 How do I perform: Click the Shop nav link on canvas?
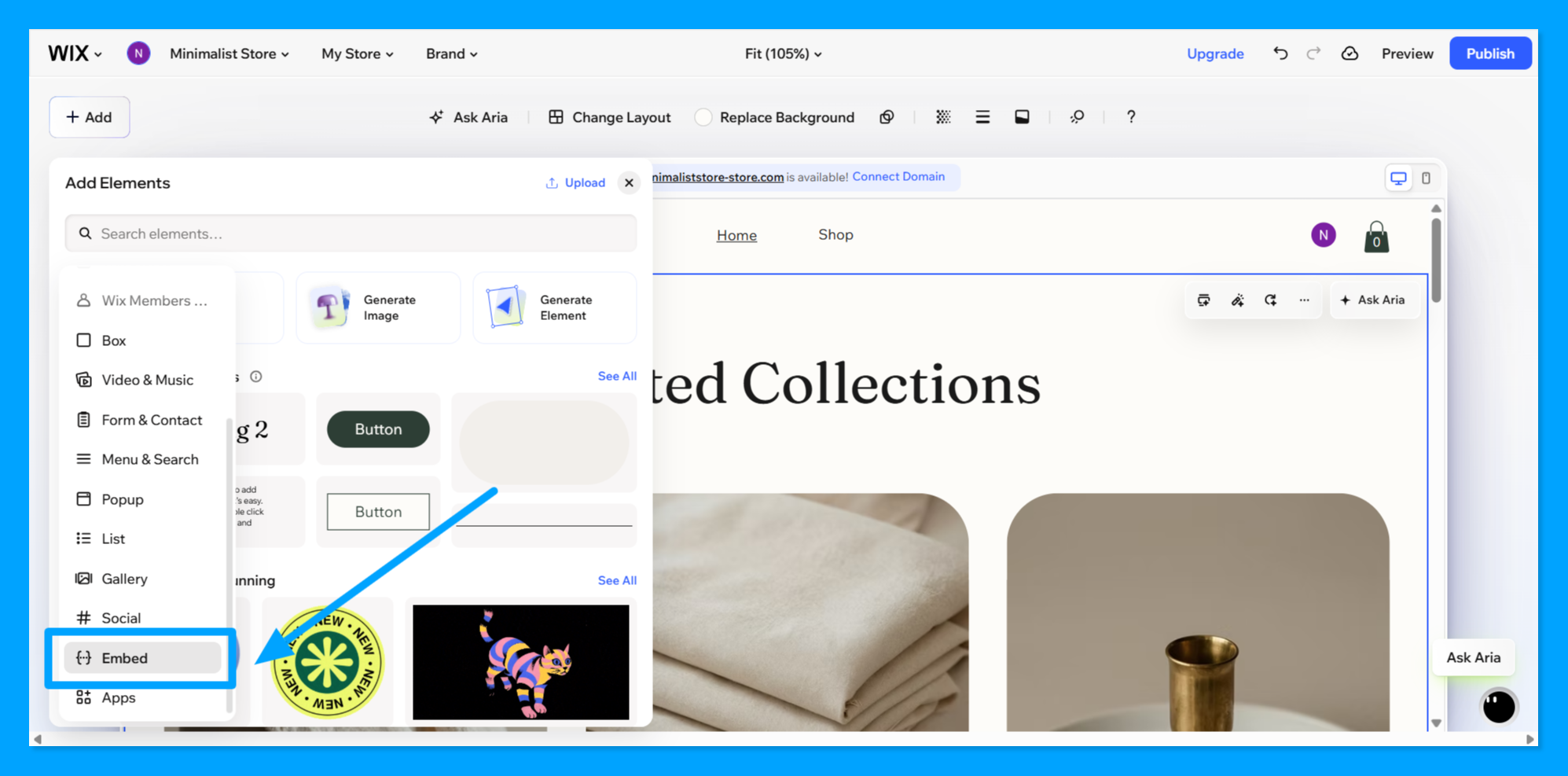click(835, 234)
